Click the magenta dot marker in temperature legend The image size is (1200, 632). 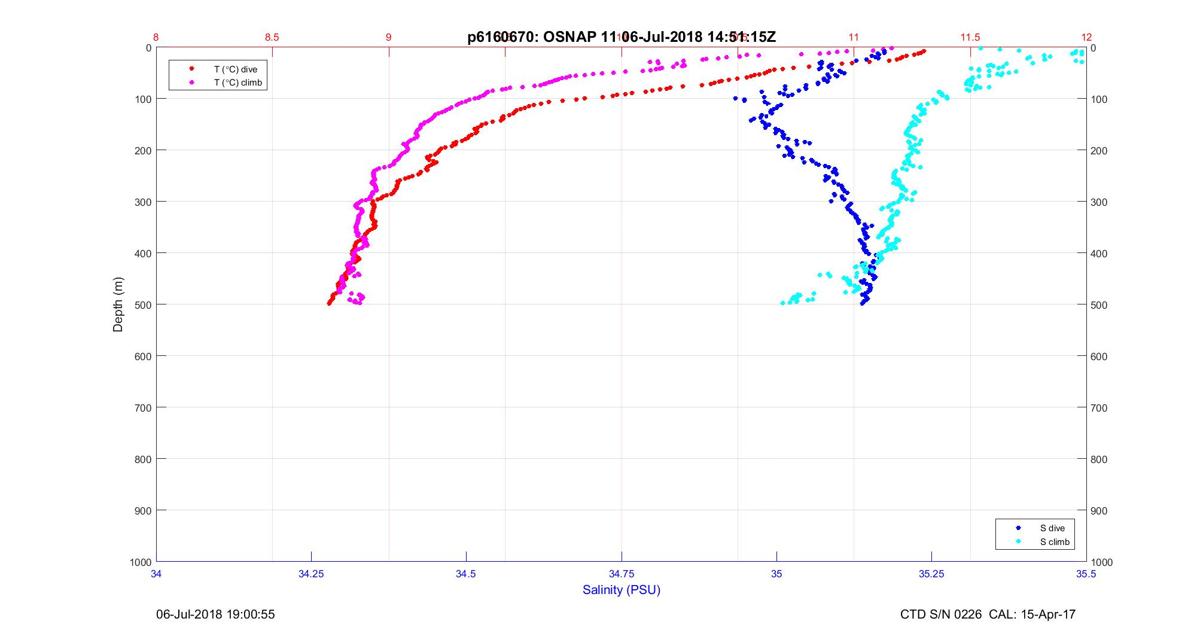point(191,82)
